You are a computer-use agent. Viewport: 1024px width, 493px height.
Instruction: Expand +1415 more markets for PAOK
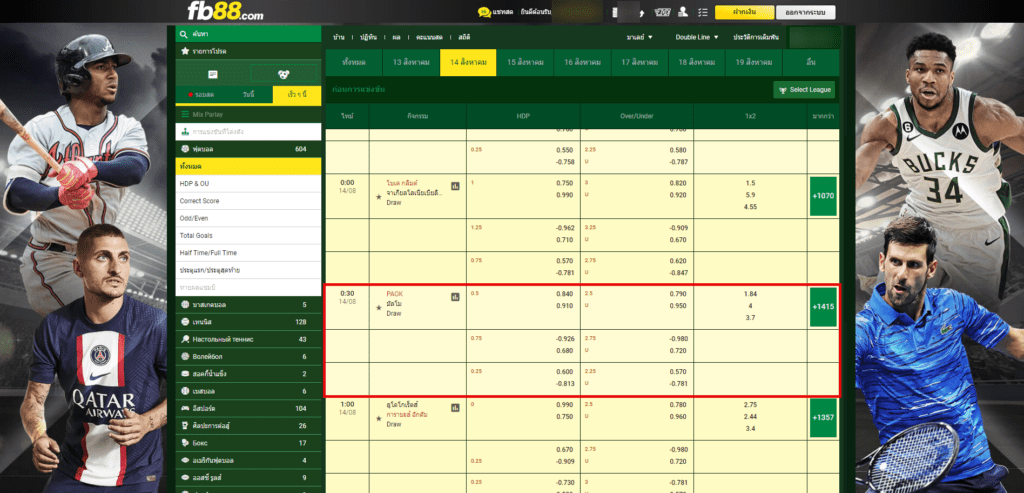(823, 307)
